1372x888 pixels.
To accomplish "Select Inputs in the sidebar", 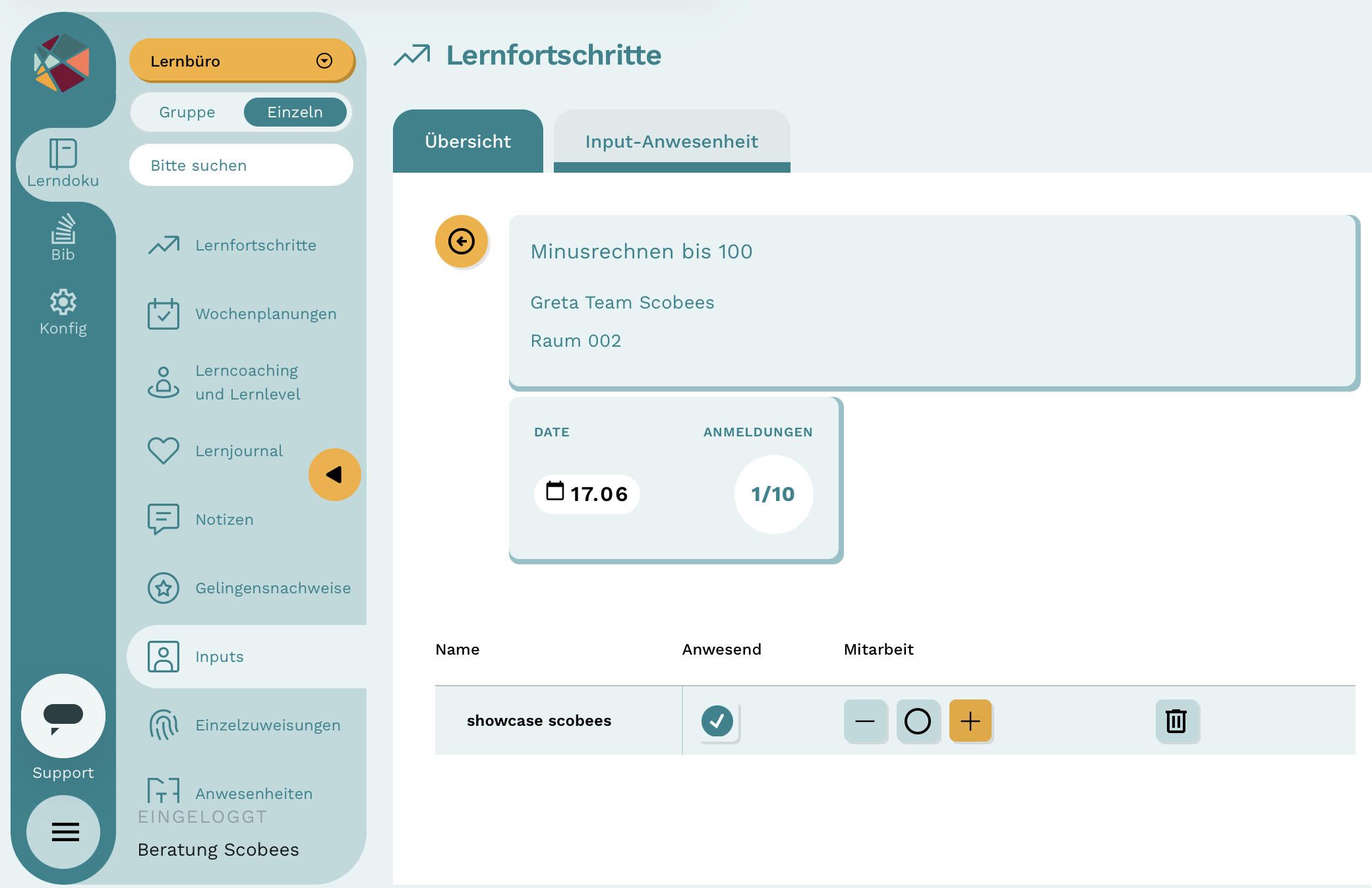I will point(247,657).
